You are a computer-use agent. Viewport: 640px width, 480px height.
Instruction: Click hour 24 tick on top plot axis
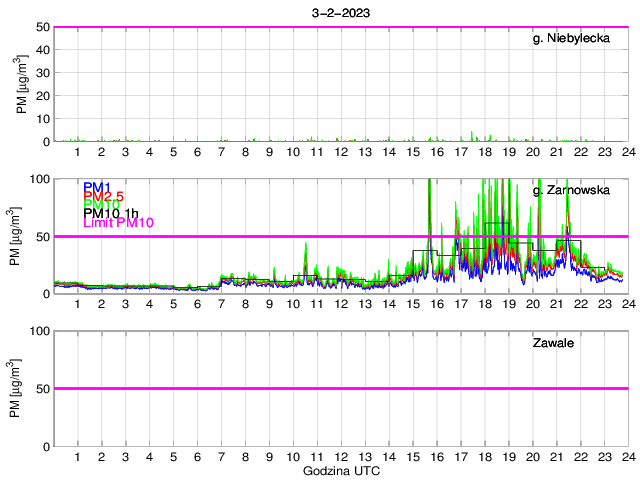pos(627,152)
